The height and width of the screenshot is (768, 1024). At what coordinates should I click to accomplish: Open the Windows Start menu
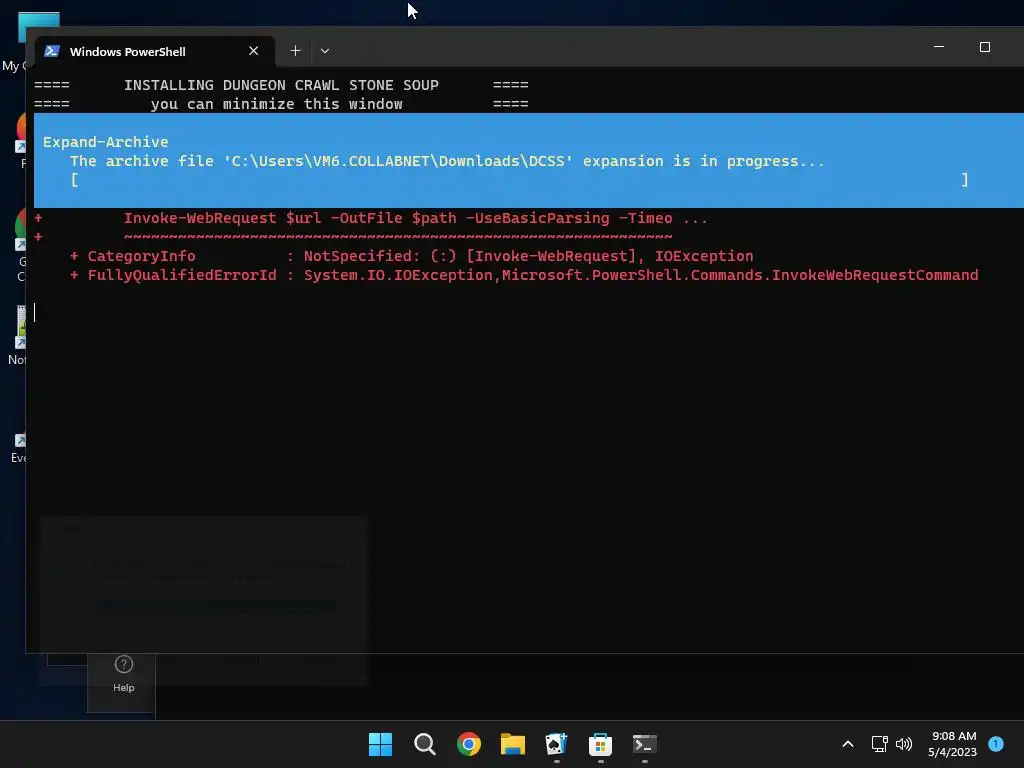380,744
